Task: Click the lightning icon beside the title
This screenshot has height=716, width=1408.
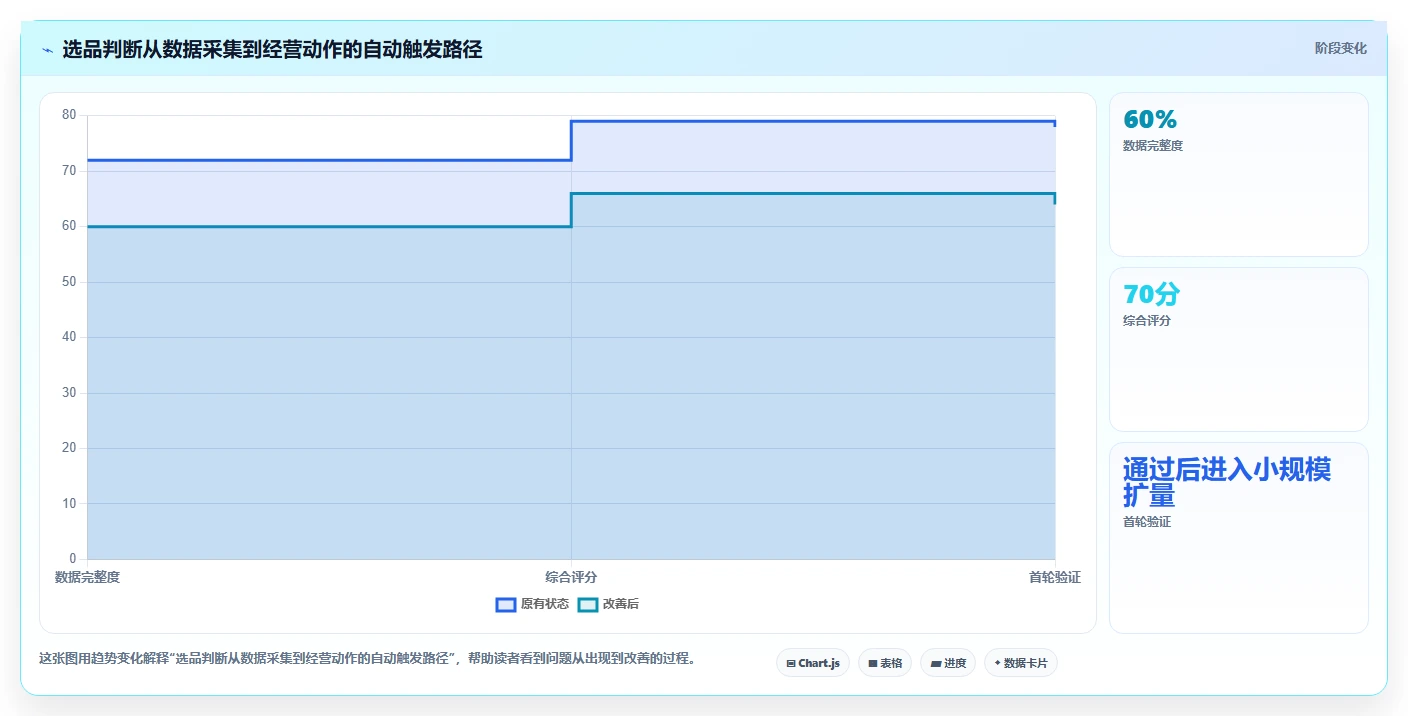Action: (47, 50)
